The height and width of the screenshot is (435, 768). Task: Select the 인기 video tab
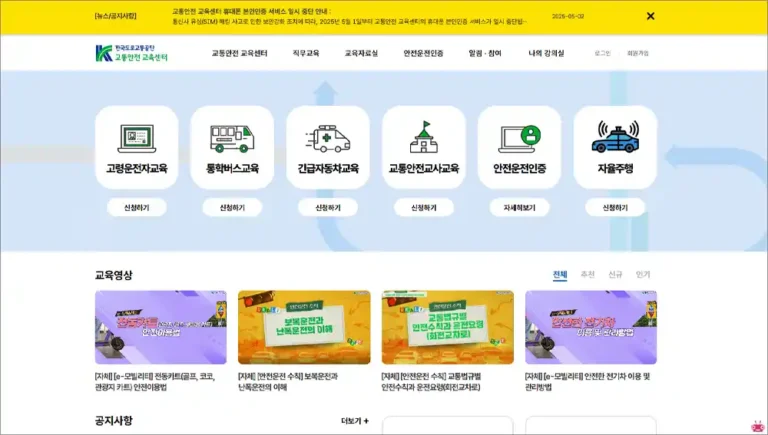pyautogui.click(x=643, y=275)
